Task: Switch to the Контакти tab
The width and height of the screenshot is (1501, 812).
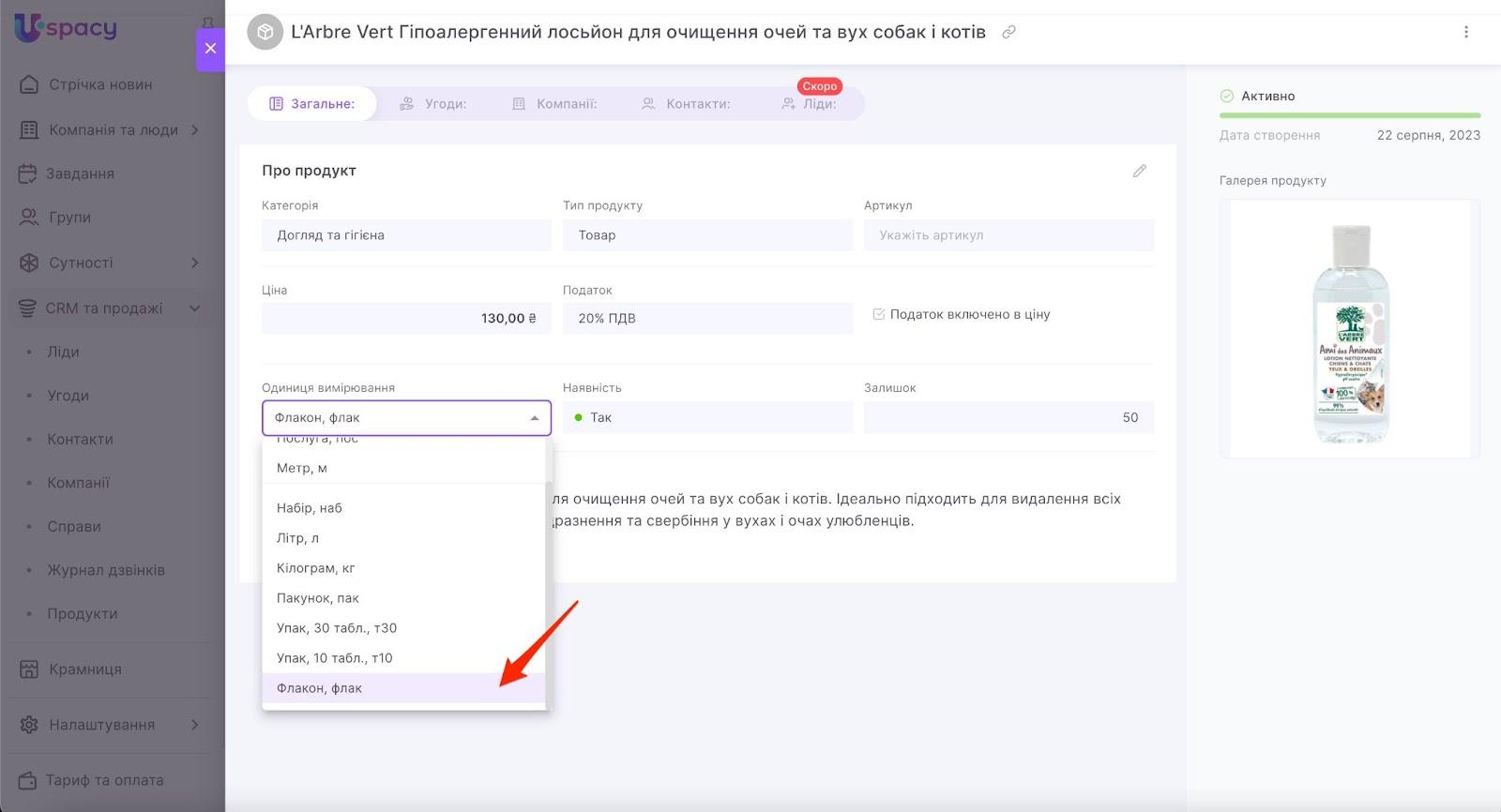Action: coord(686,104)
